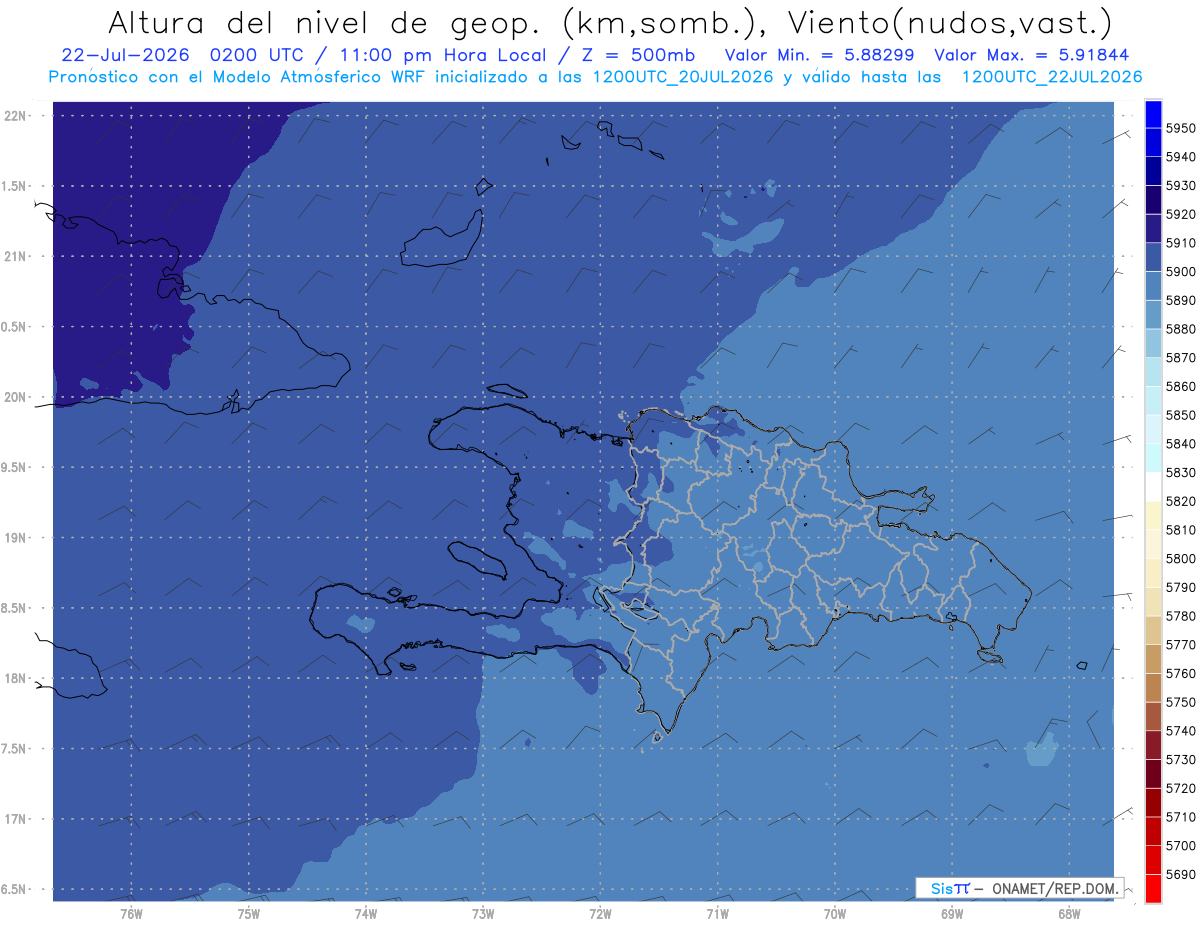The height and width of the screenshot is (927, 1200).
Task: Click the ONAMET/REP.DOM. credit box
Action: [x=1020, y=888]
